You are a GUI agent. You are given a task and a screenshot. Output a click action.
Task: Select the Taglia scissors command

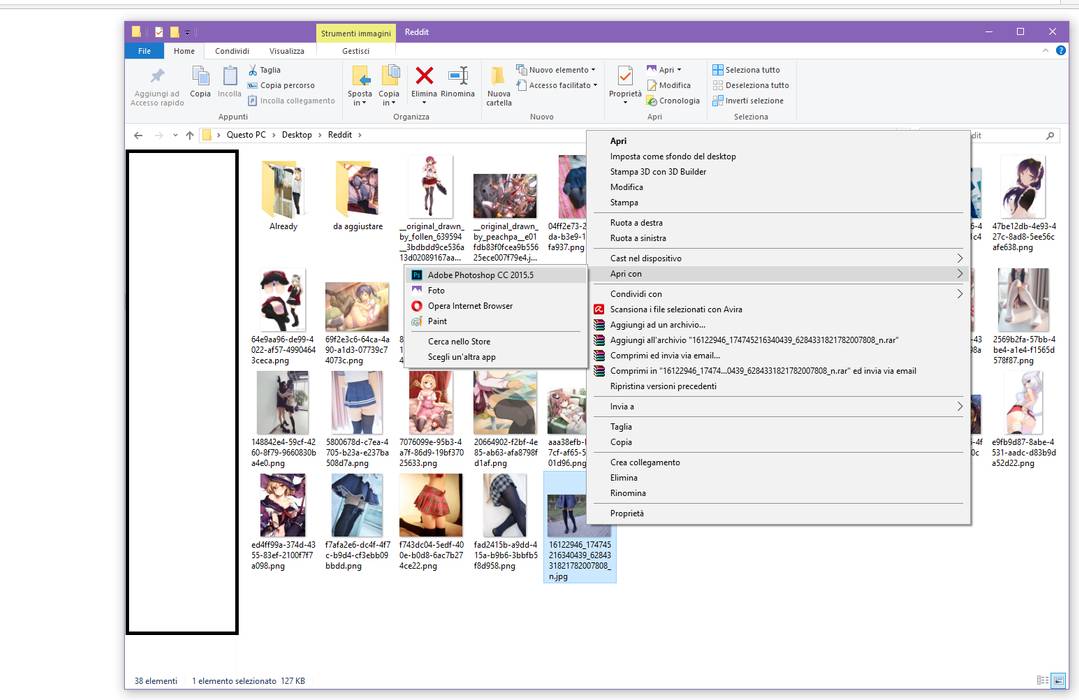click(x=264, y=70)
